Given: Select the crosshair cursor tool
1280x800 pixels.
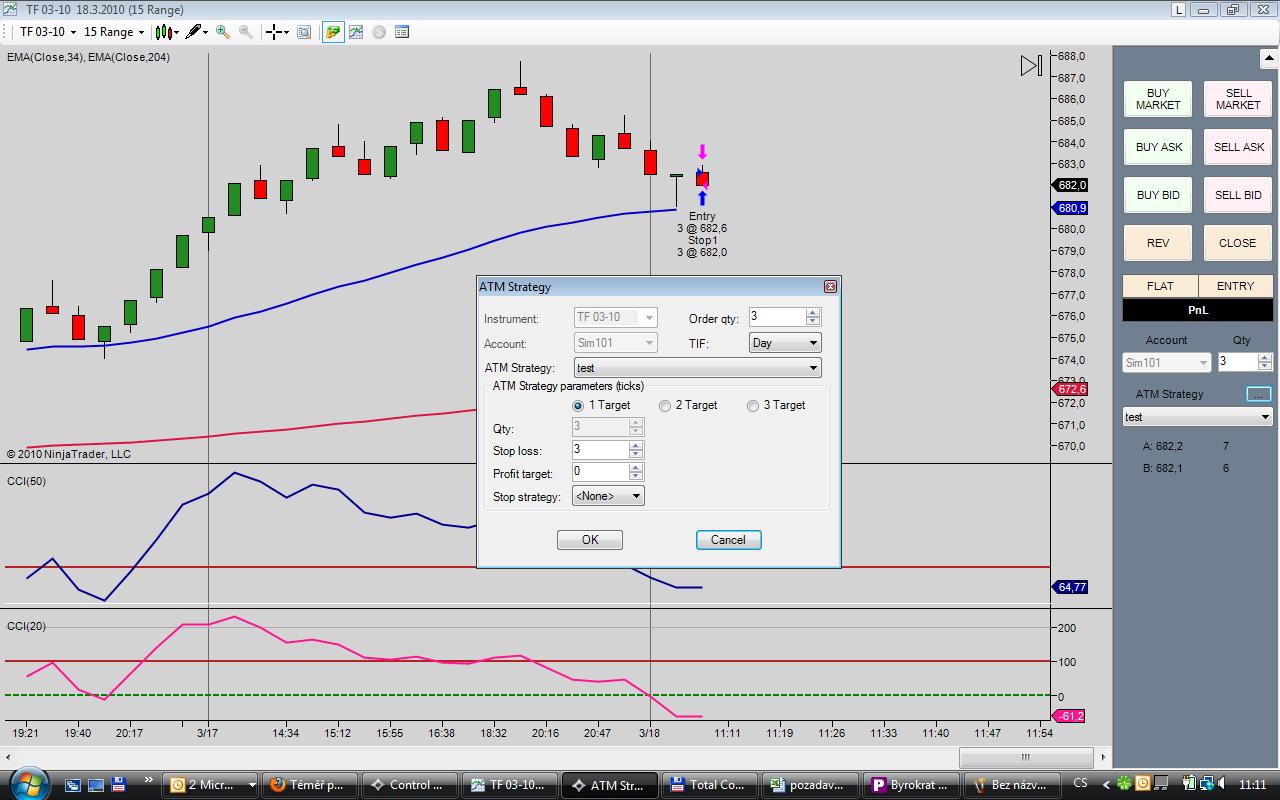Looking at the screenshot, I should (x=274, y=32).
